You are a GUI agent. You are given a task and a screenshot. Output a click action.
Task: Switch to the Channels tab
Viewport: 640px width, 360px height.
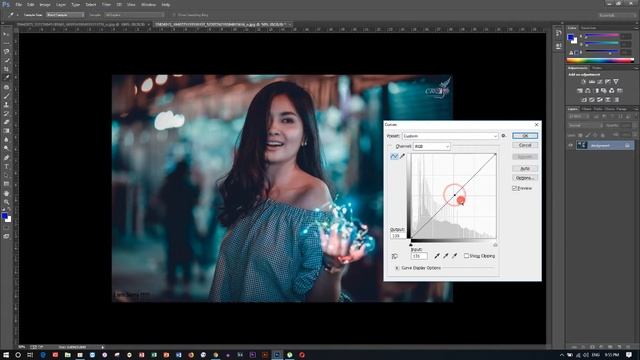coord(587,109)
